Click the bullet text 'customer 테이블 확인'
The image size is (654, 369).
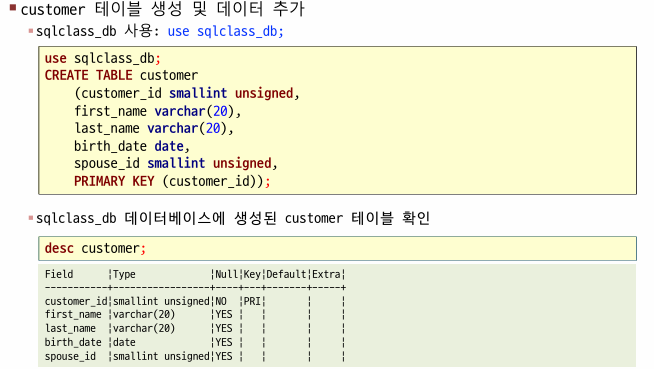tap(357, 218)
